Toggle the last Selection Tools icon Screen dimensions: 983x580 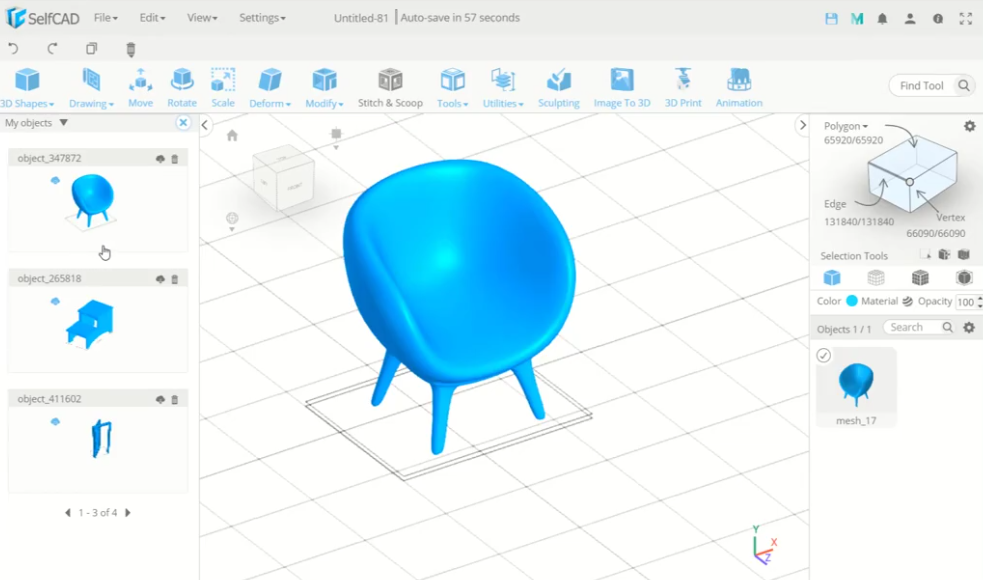(x=964, y=255)
